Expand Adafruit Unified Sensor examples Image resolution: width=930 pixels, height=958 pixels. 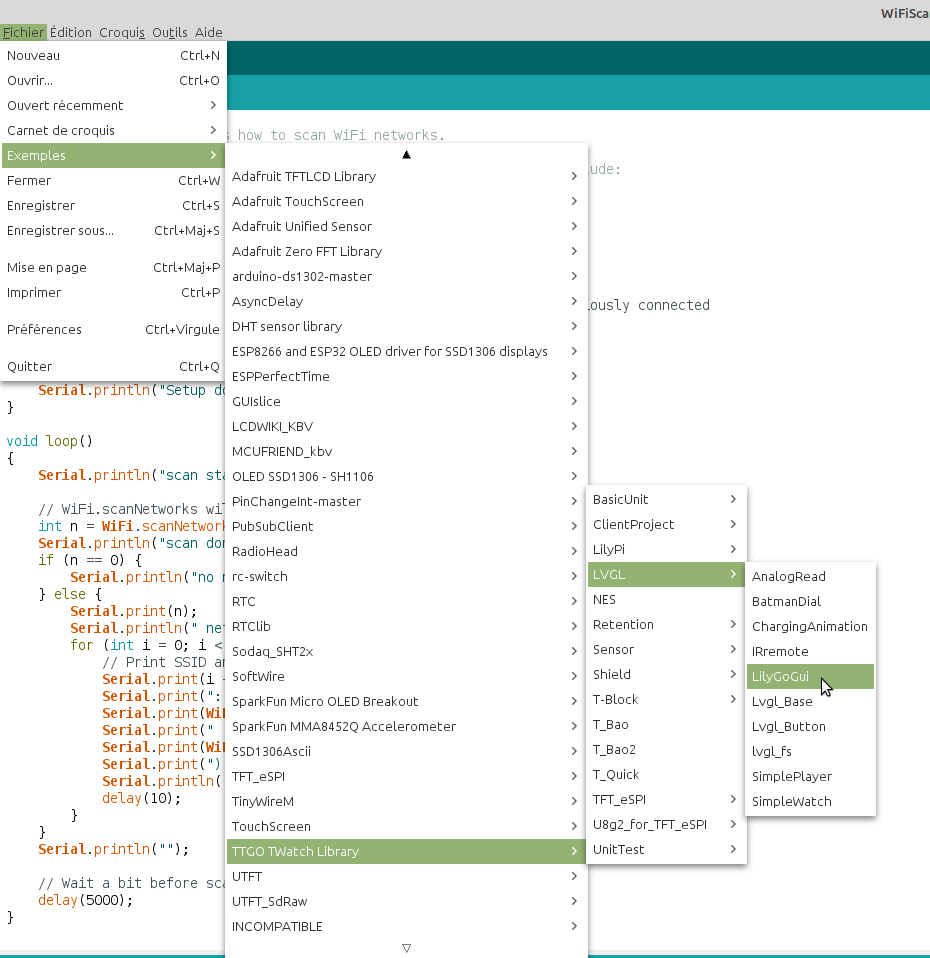(406, 227)
